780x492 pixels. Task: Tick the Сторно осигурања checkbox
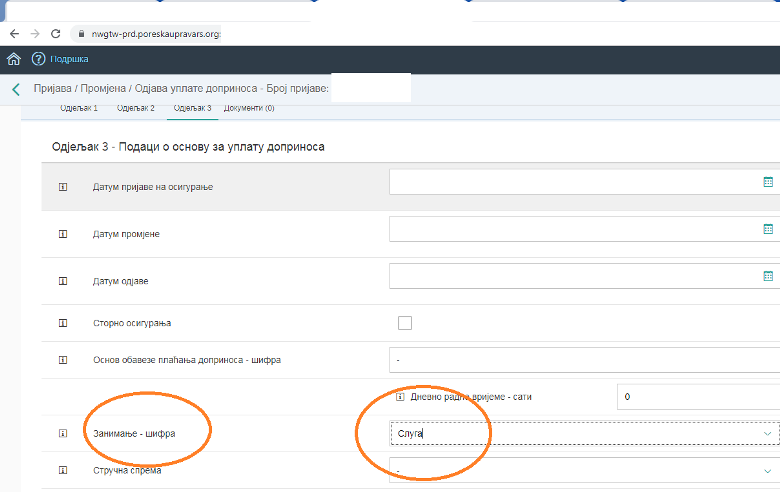coord(405,322)
